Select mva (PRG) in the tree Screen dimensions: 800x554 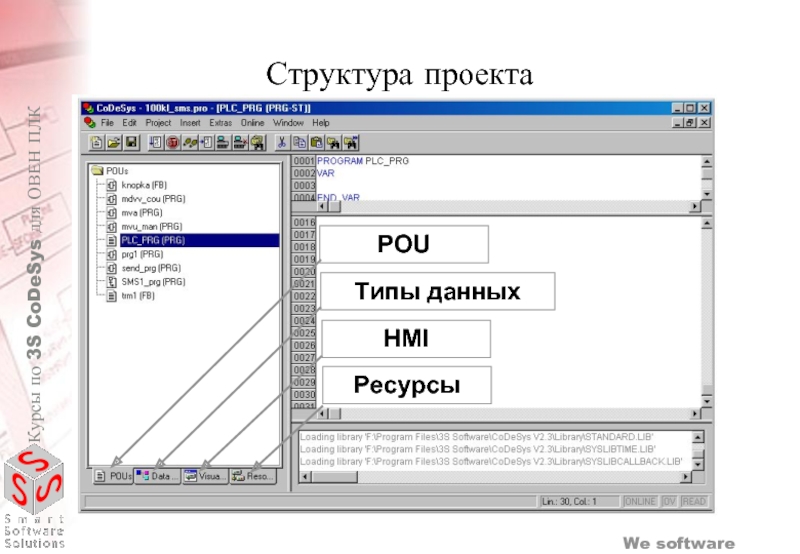coord(142,213)
